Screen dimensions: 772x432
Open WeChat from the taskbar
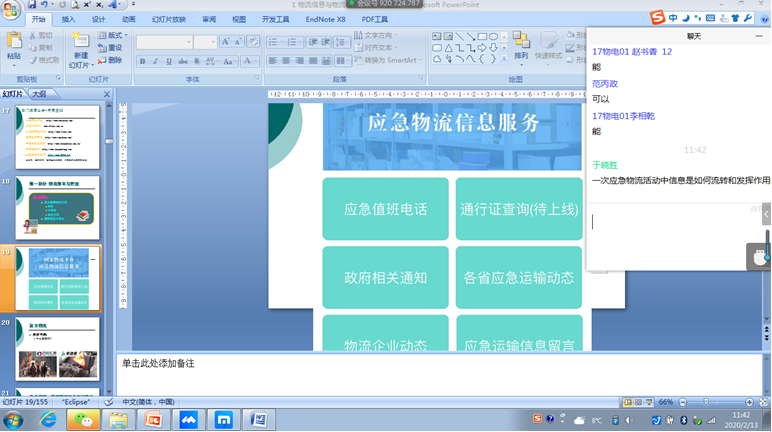point(84,420)
